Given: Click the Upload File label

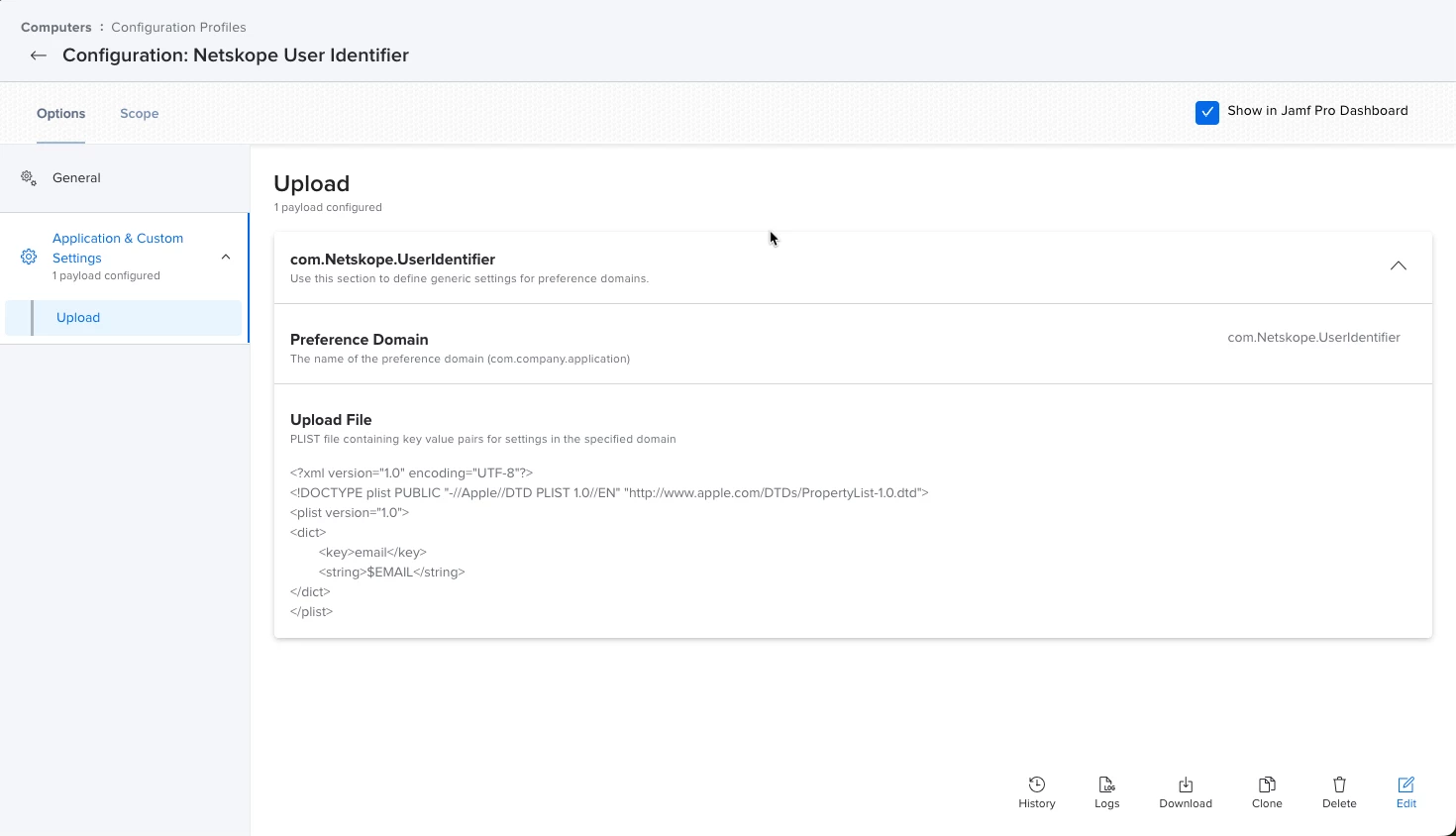Looking at the screenshot, I should click(x=331, y=420).
